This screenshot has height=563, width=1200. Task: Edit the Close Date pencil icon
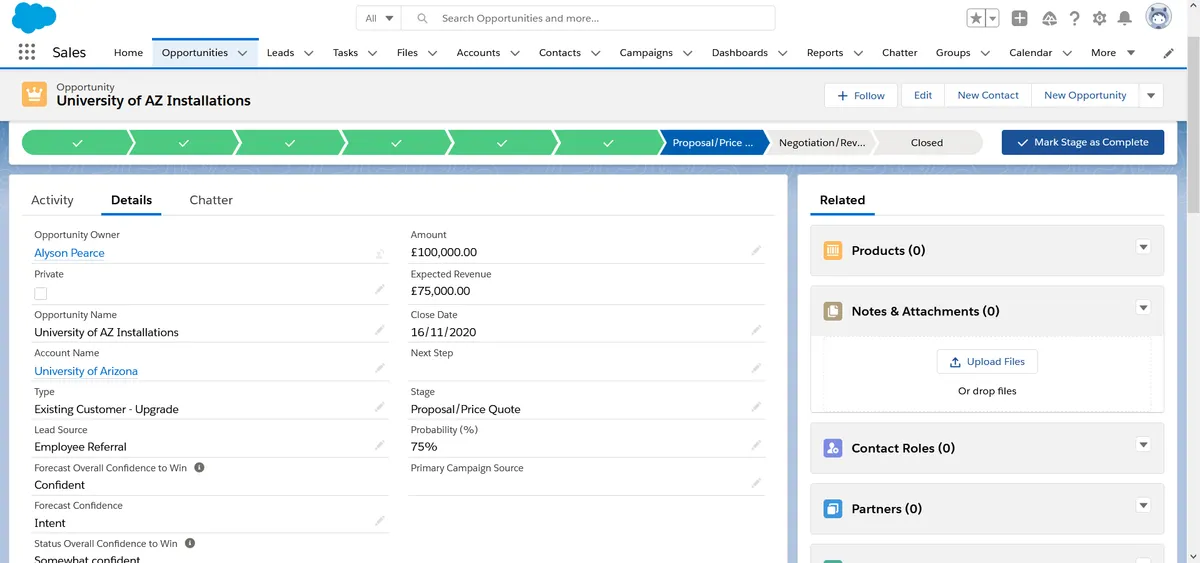click(x=756, y=330)
